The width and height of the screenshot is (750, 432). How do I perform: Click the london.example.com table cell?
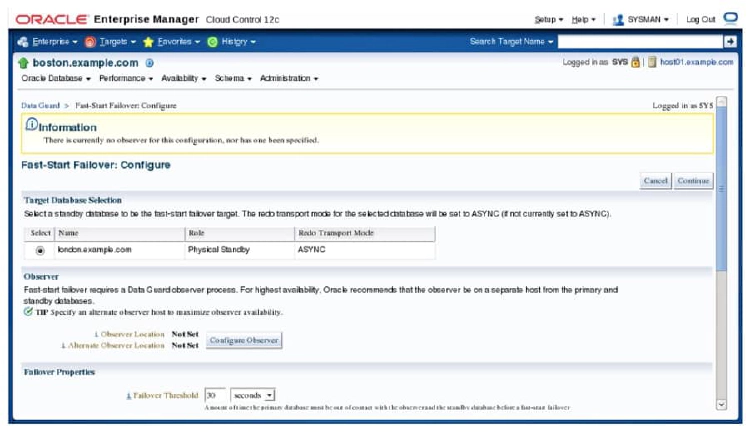pyautogui.click(x=120, y=250)
